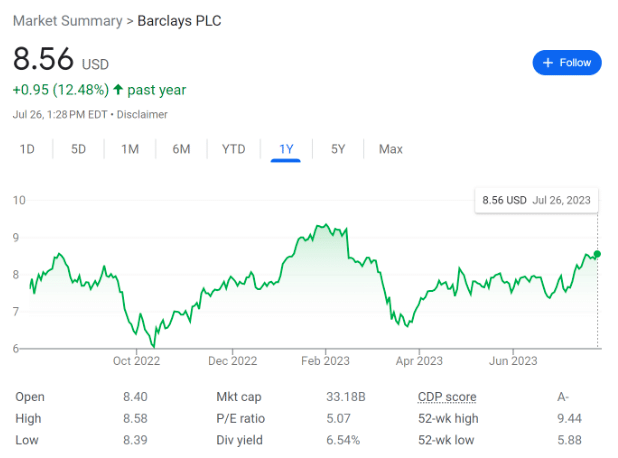618x458 pixels.
Task: Select the 1Y chart range tab
Action: 286,149
